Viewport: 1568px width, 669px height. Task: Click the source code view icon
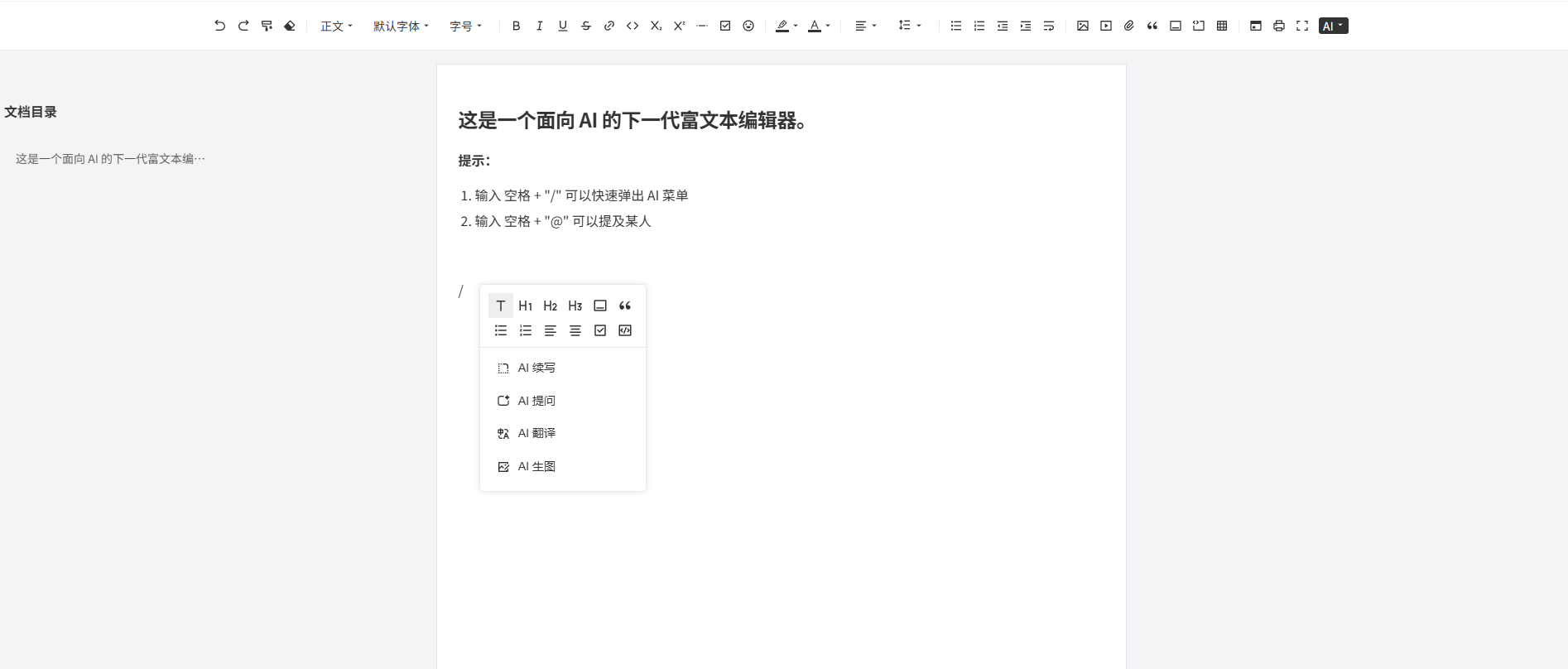pyautogui.click(x=1256, y=26)
